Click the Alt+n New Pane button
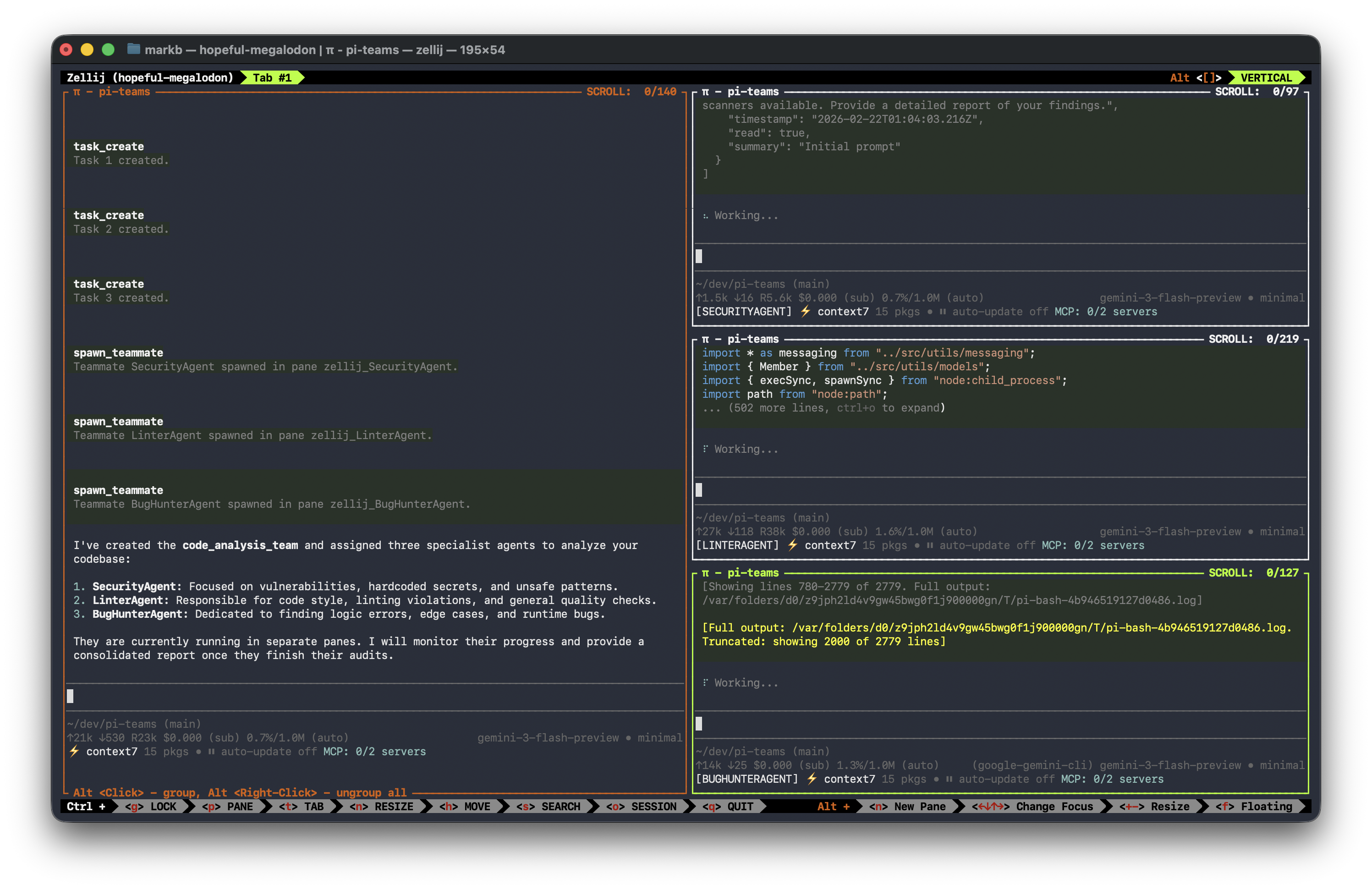Viewport: 1372px width, 890px height. coord(907,807)
